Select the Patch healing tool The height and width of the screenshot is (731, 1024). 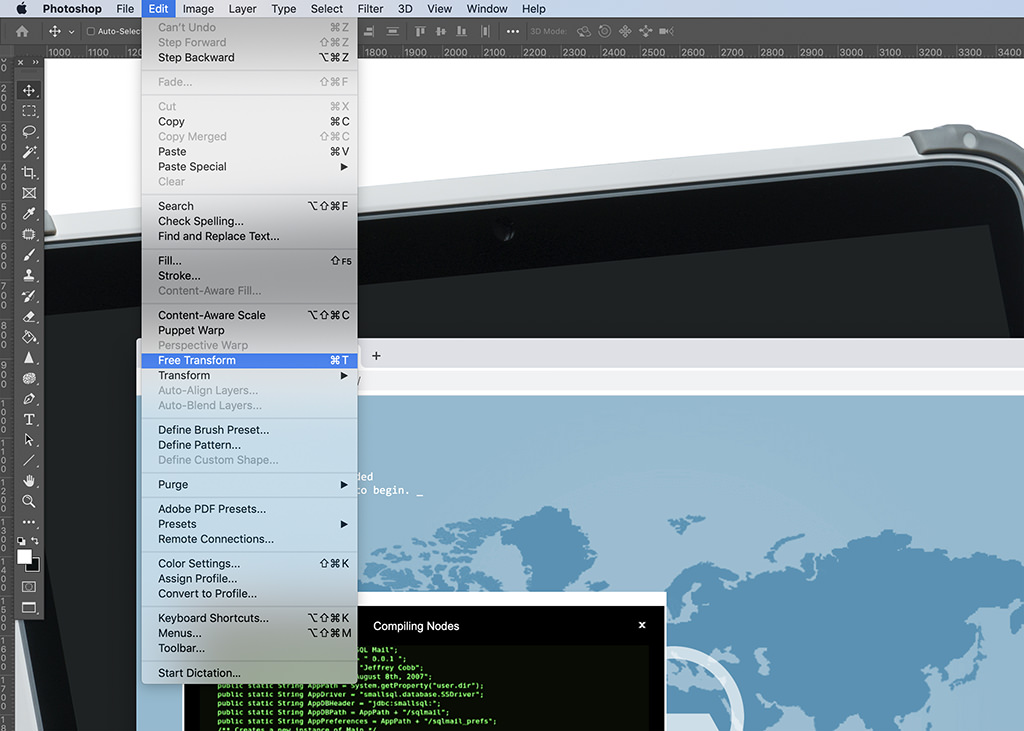point(29,235)
